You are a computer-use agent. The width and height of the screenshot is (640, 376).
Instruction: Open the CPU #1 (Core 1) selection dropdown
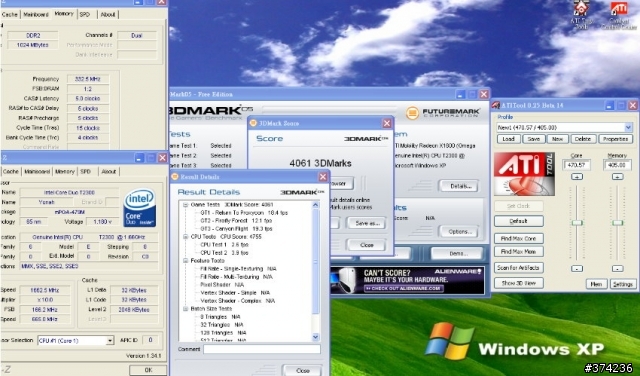click(110, 340)
